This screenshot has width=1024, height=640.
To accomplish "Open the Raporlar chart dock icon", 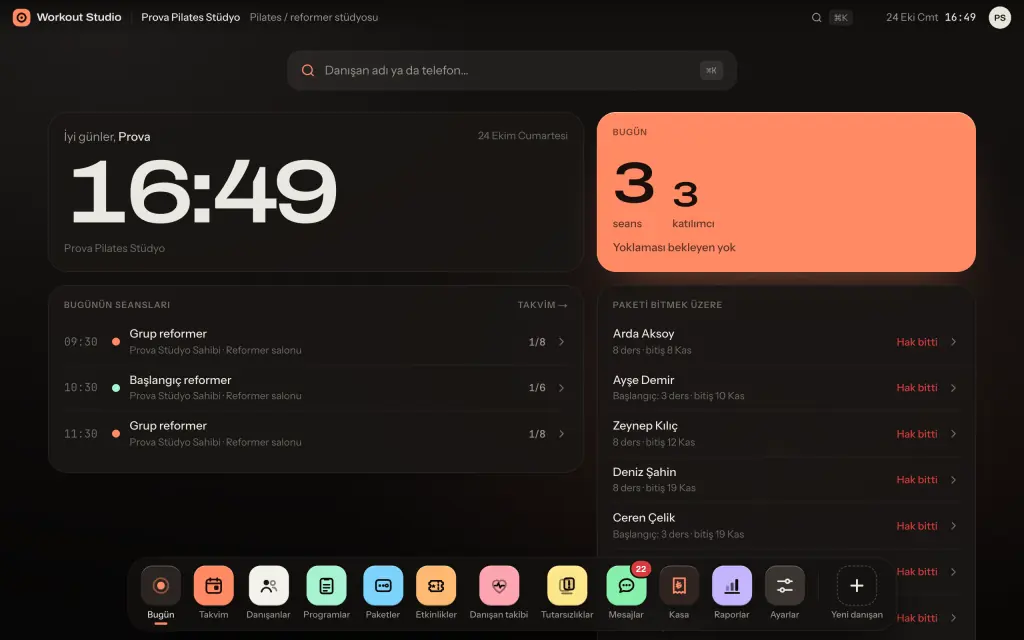I will 731,586.
